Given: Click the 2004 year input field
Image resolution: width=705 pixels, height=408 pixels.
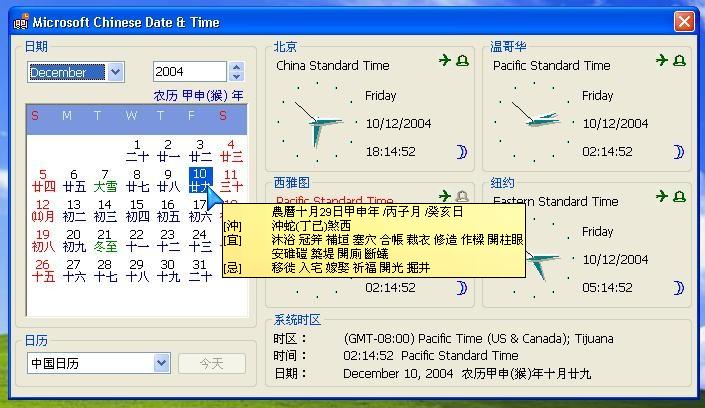Looking at the screenshot, I should [x=189, y=72].
